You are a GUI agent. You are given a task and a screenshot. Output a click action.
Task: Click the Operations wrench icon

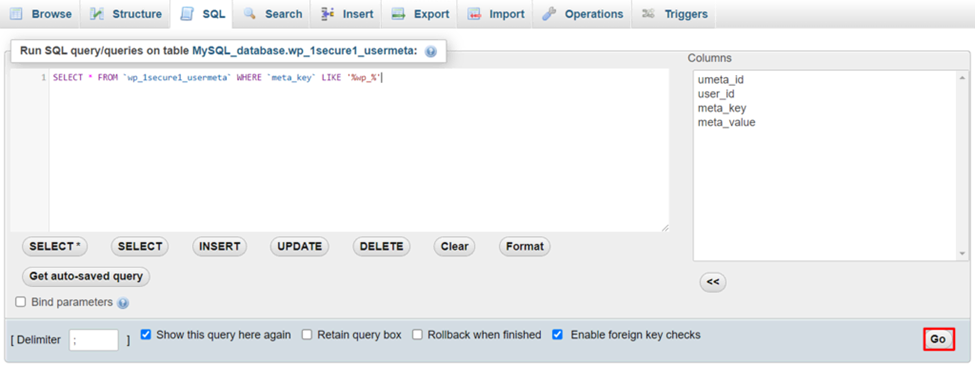click(x=548, y=14)
